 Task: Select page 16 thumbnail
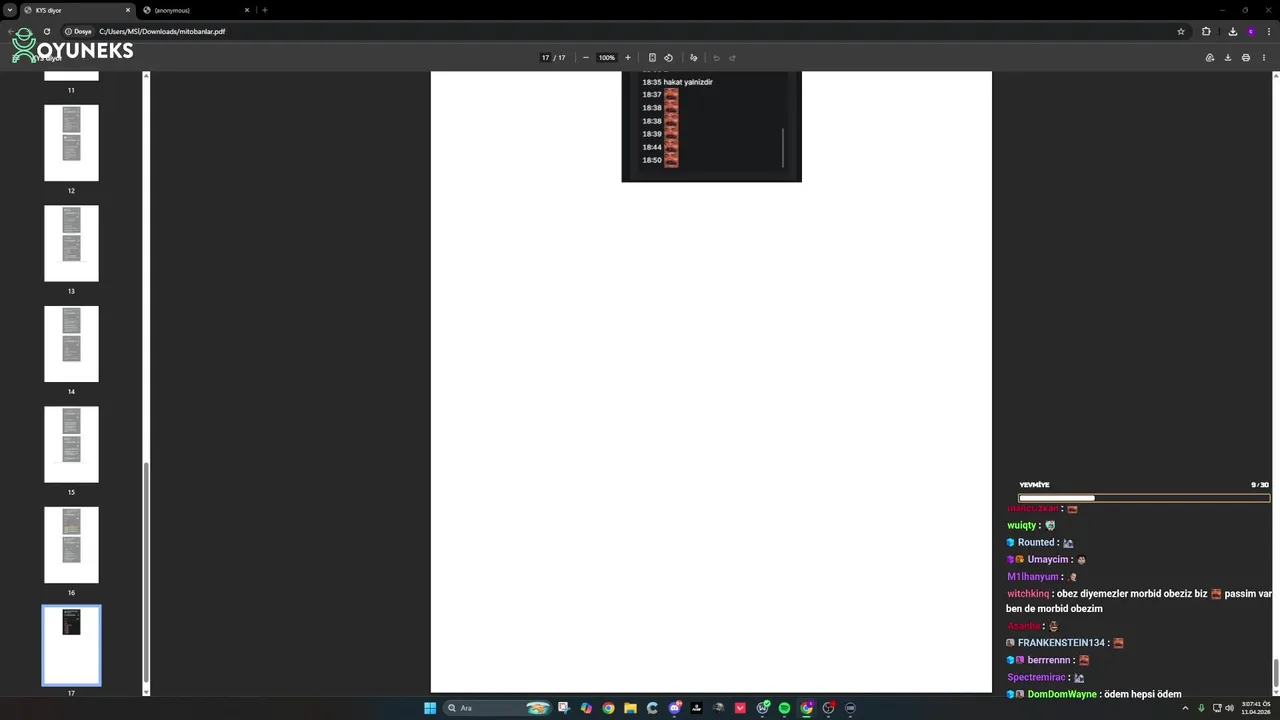point(71,545)
